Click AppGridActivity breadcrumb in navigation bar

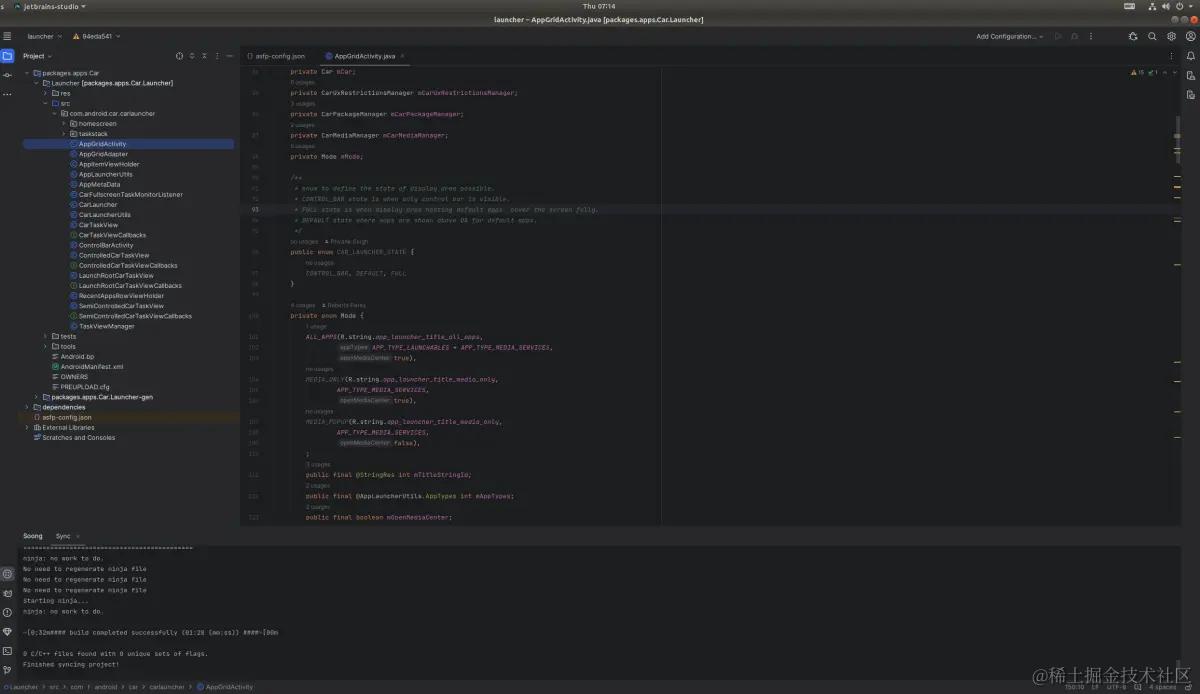pos(225,687)
